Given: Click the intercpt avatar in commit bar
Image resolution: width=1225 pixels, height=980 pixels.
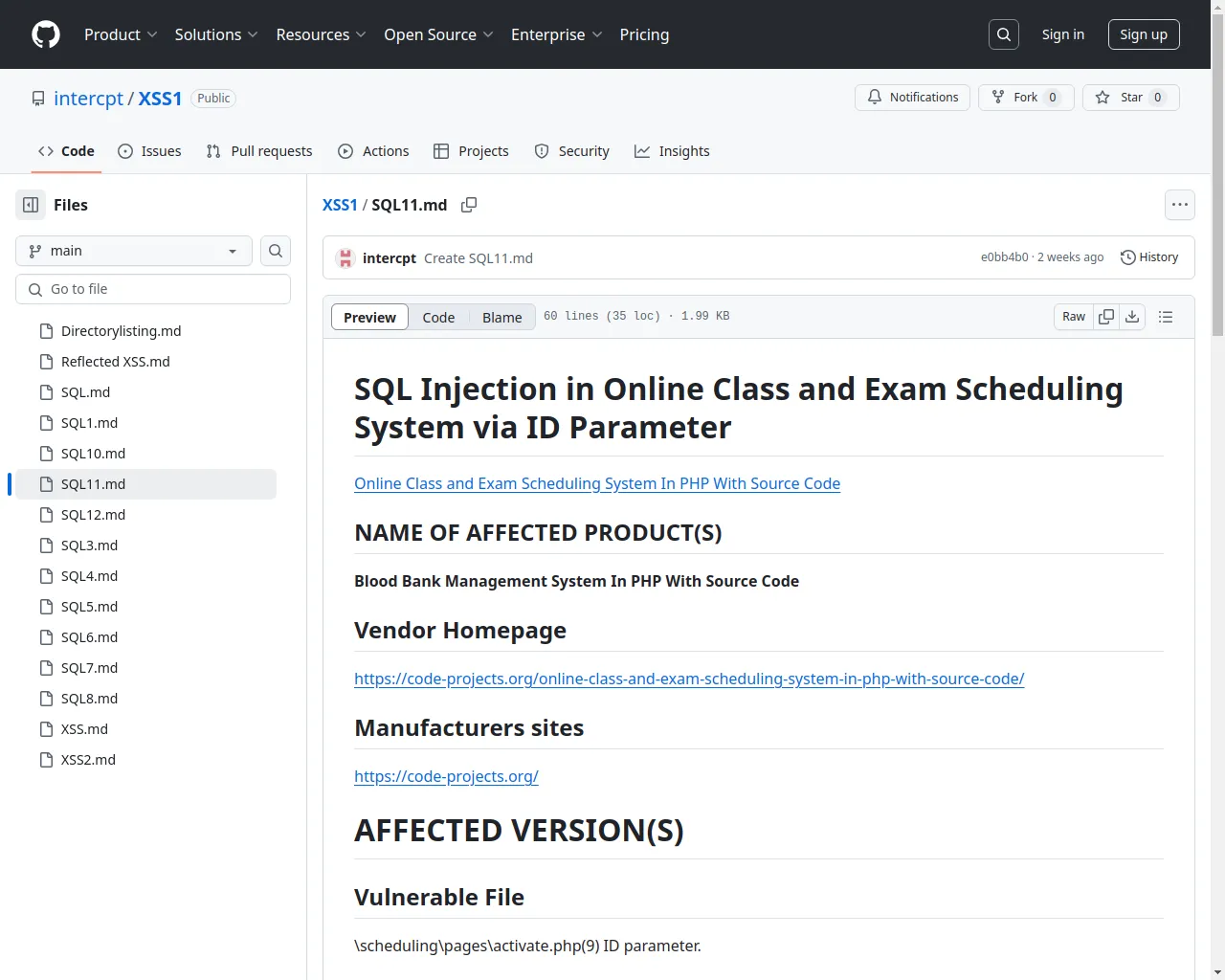Looking at the screenshot, I should pos(345,258).
